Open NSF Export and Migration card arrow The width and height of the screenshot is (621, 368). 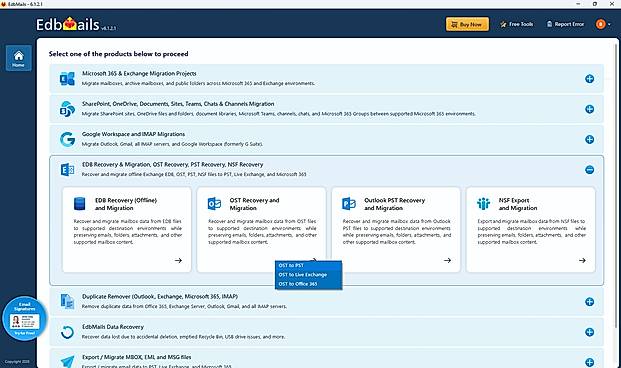coord(582,260)
